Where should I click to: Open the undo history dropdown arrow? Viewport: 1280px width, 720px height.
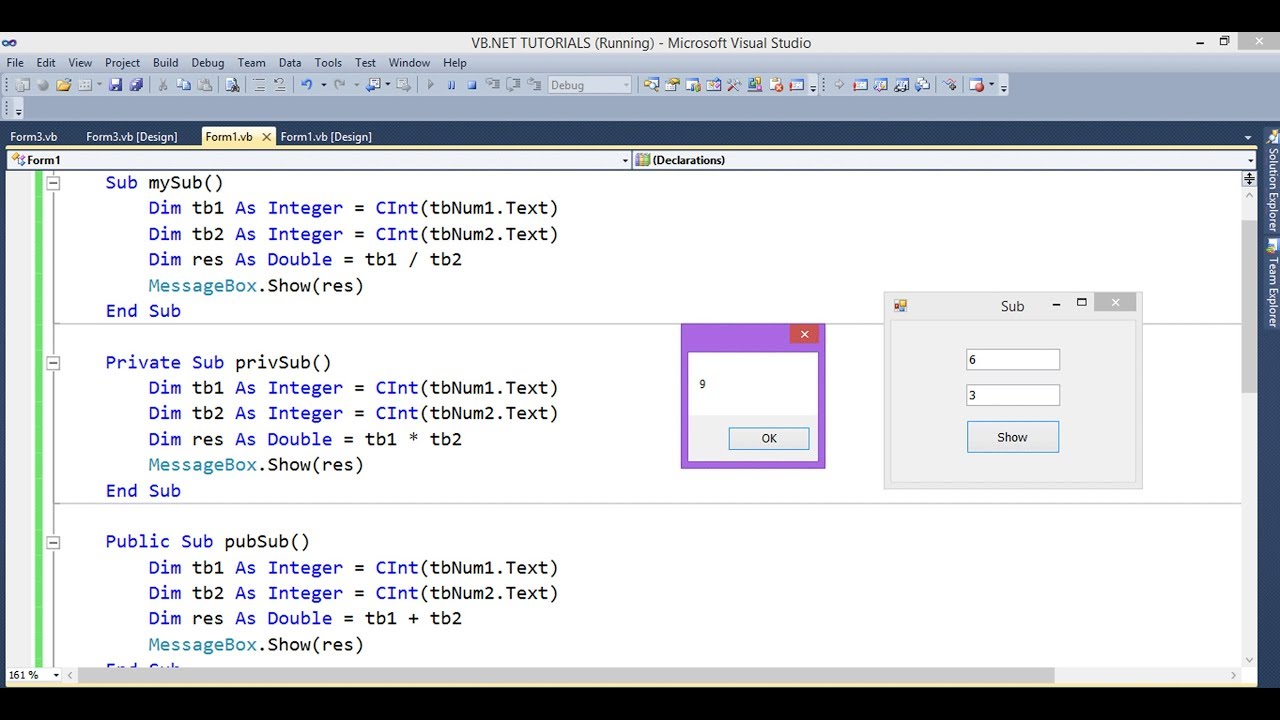323,85
